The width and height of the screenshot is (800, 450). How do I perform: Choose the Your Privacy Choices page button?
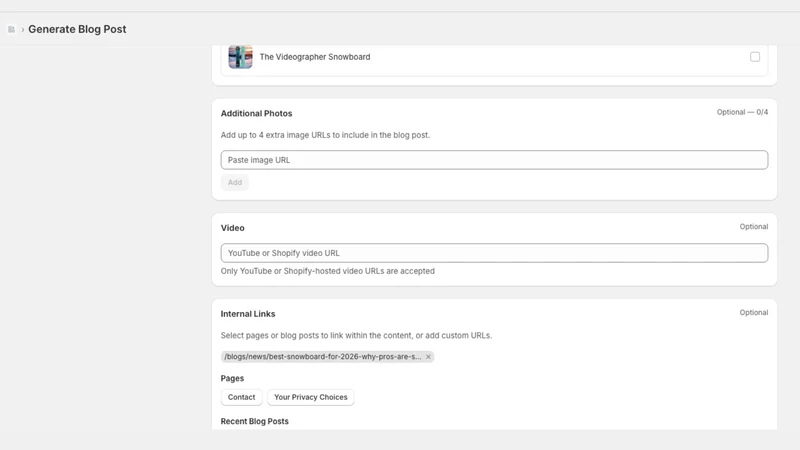click(x=310, y=397)
